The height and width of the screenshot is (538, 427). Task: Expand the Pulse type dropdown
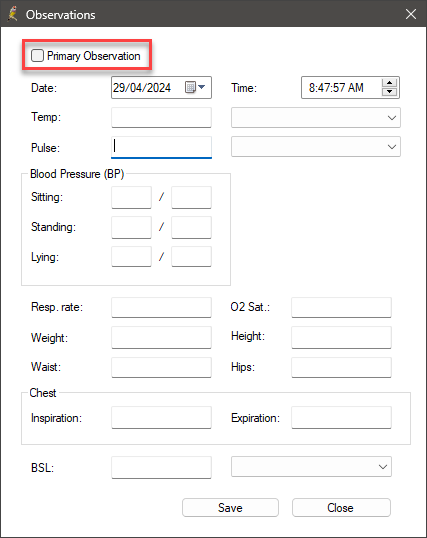click(316, 147)
